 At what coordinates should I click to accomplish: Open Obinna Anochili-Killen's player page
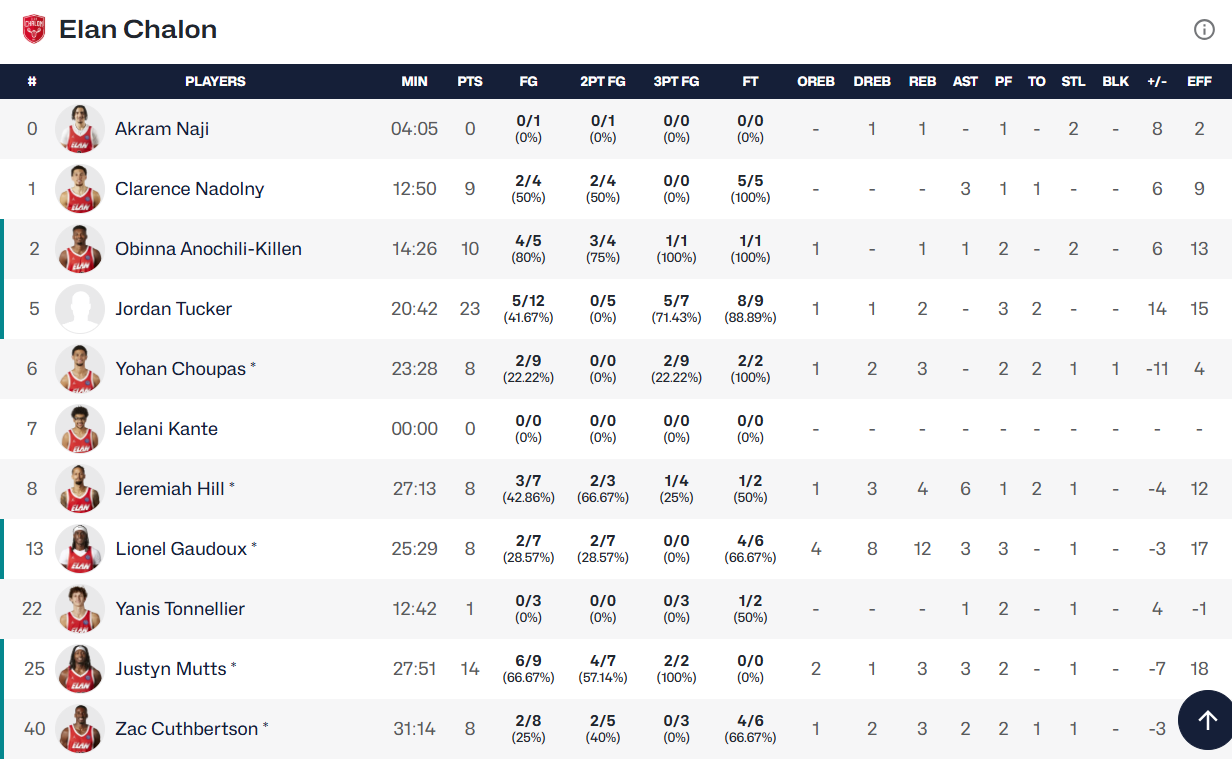(208, 249)
